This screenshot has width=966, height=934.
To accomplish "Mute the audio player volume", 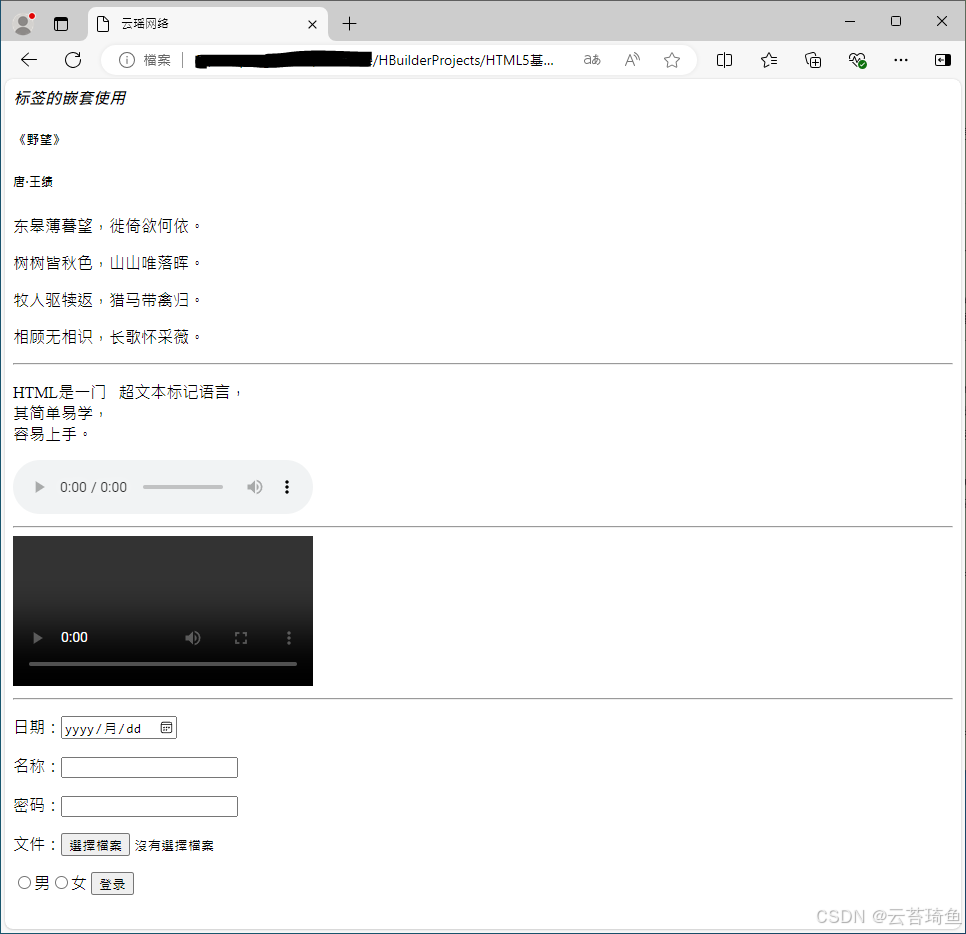I will click(x=254, y=487).
